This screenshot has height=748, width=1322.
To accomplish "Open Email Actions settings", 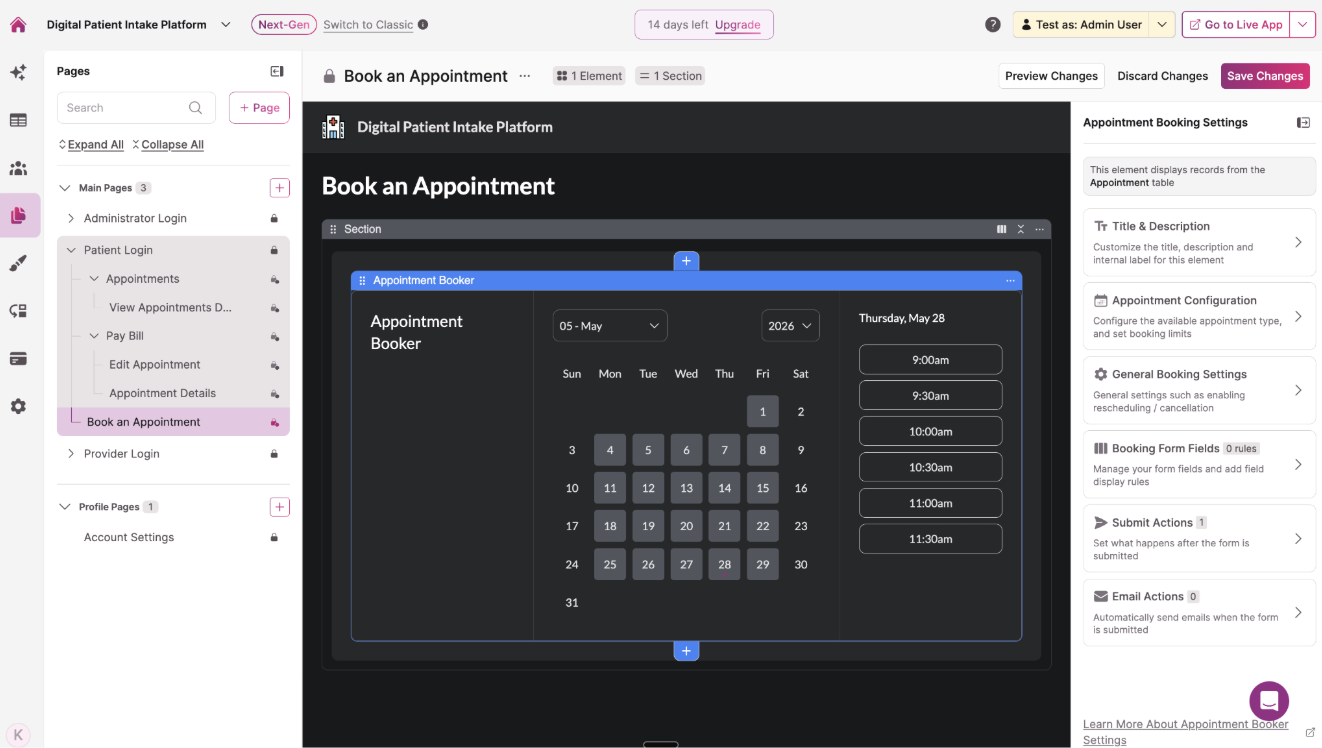I will pos(1199,612).
